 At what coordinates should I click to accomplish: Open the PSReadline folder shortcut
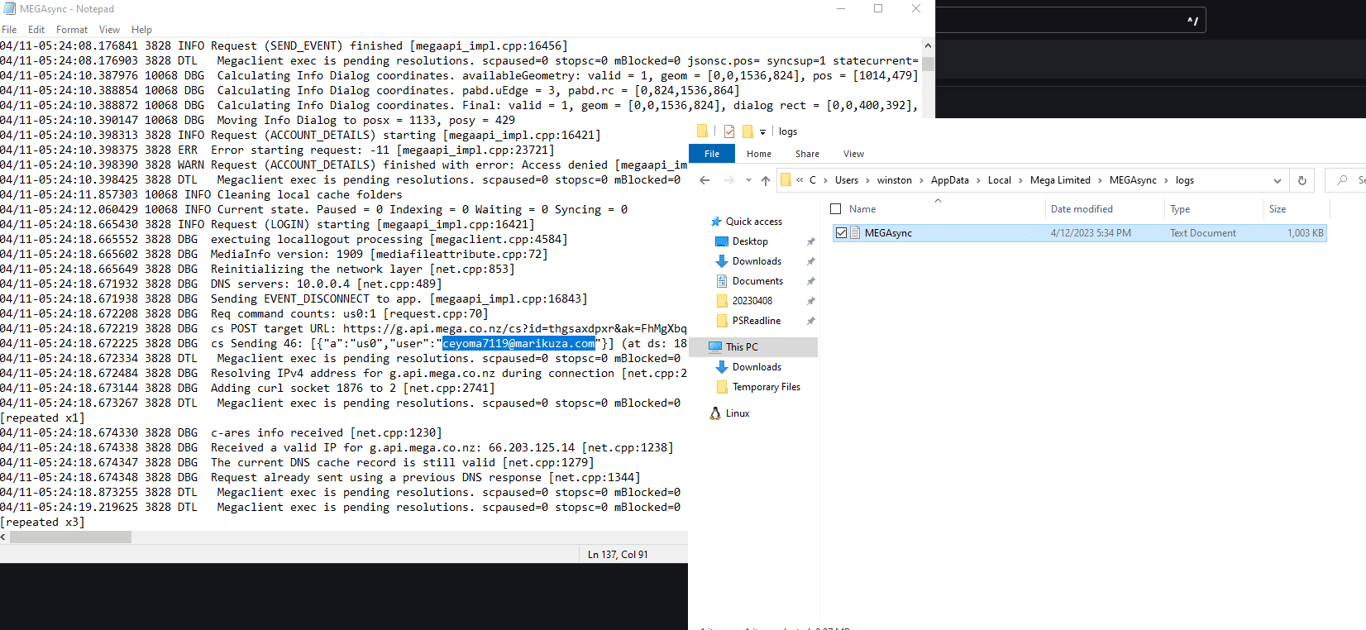click(x=756, y=321)
